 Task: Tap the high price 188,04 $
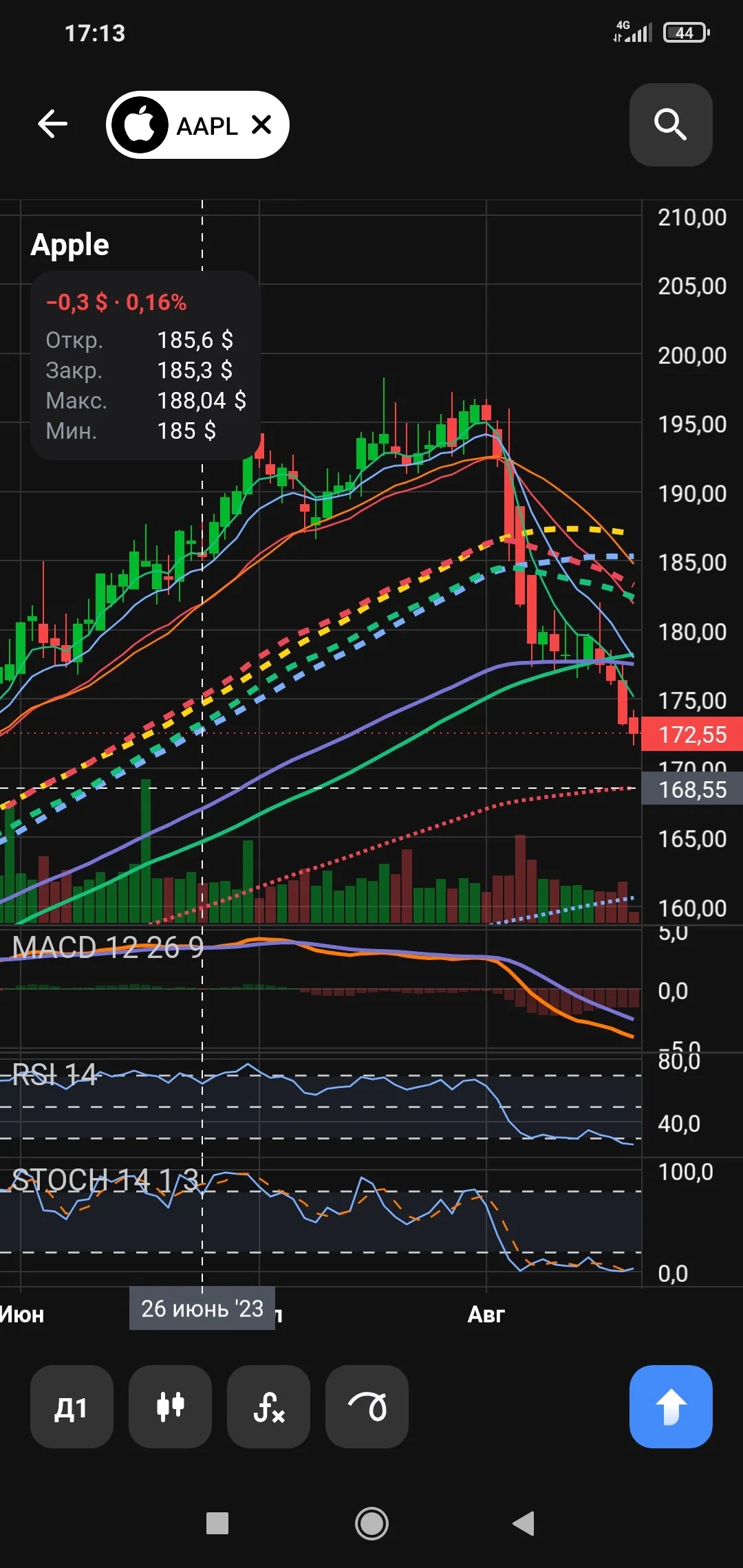(202, 400)
